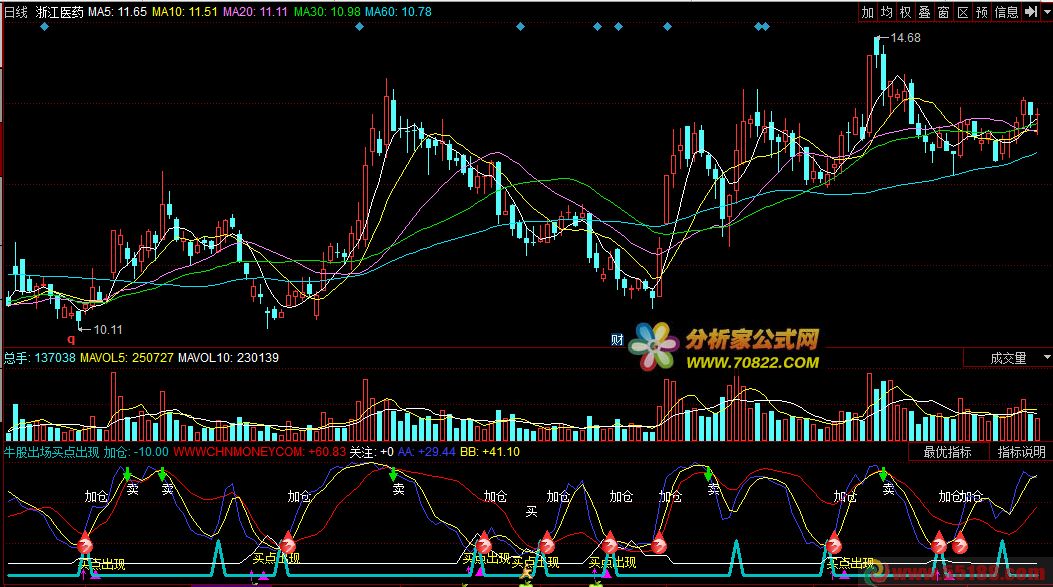Open the 信息 info panel button
Image resolution: width=1053 pixels, height=587 pixels.
coord(1006,12)
